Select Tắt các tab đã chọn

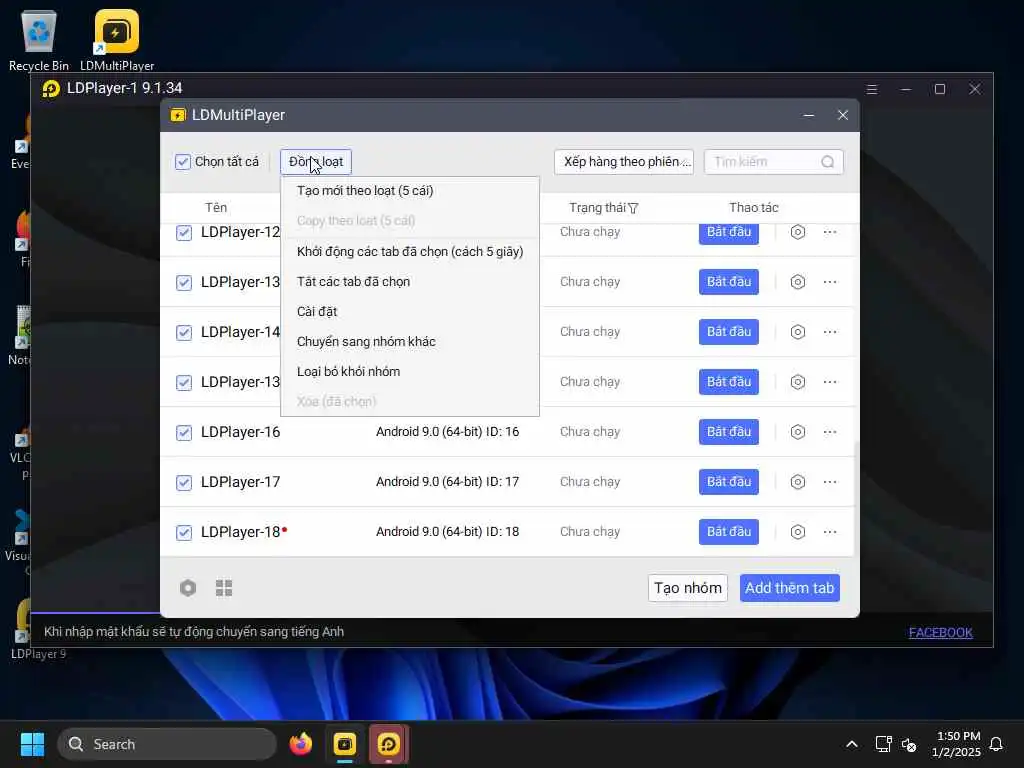point(410,281)
